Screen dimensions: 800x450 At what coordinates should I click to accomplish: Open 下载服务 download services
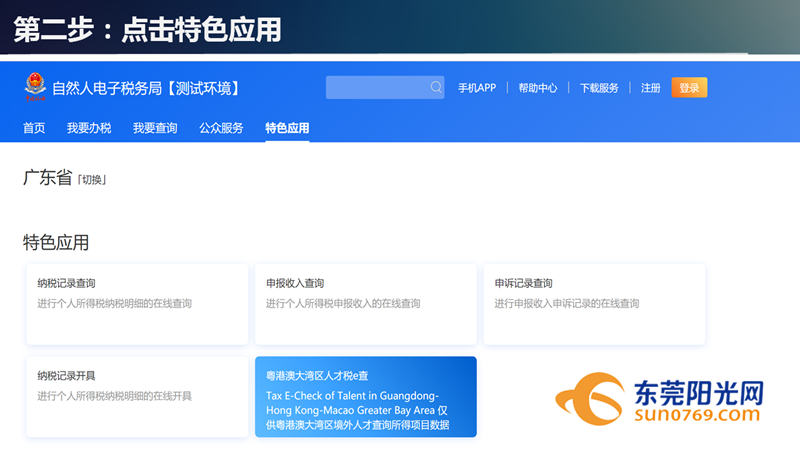[x=599, y=88]
